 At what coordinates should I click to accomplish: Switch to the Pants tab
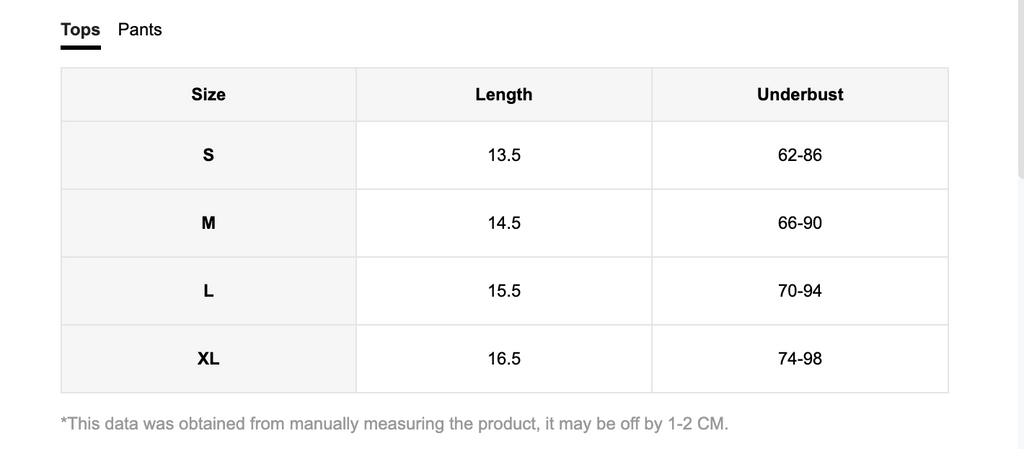tap(140, 30)
